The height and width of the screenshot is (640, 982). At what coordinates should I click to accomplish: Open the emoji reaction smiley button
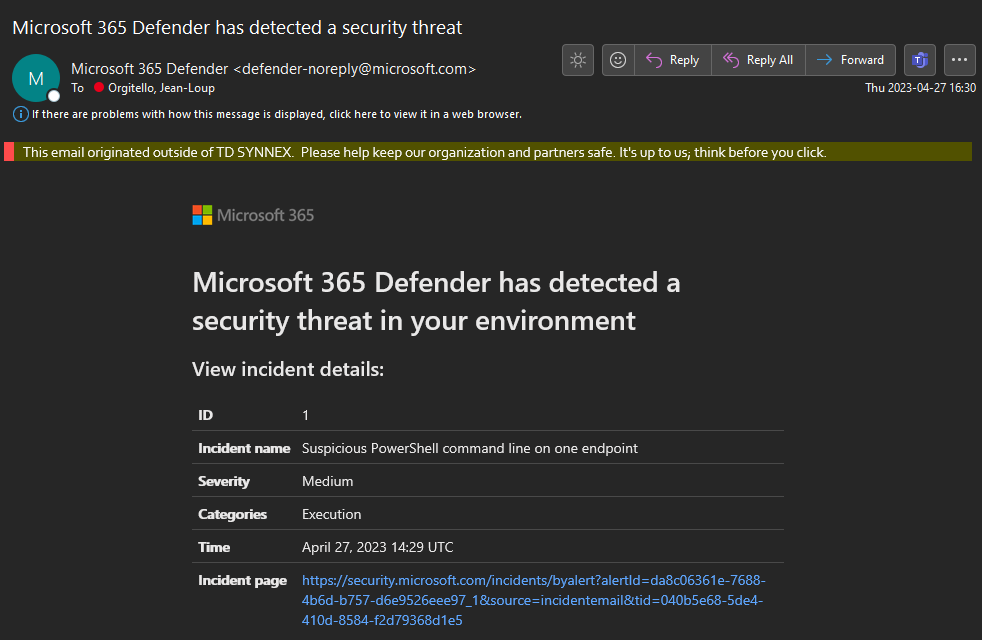[x=618, y=60]
